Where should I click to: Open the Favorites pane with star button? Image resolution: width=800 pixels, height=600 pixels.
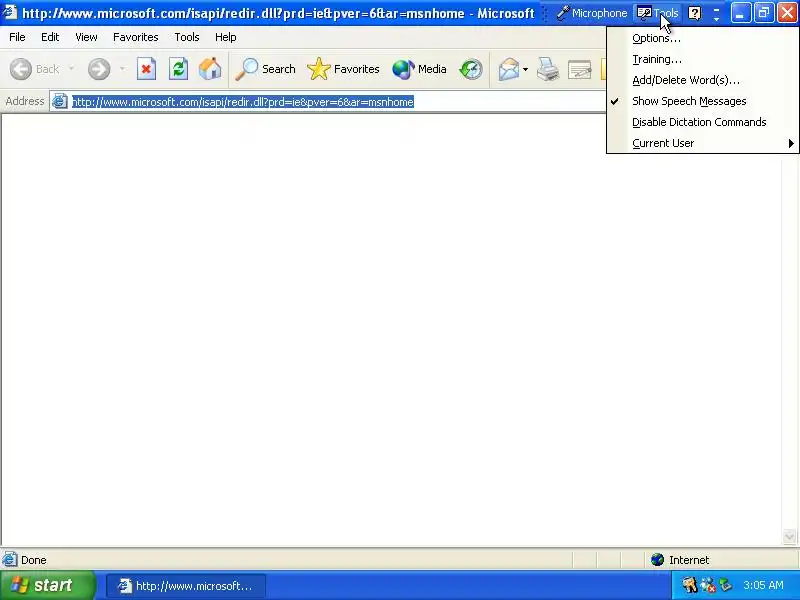(x=343, y=69)
